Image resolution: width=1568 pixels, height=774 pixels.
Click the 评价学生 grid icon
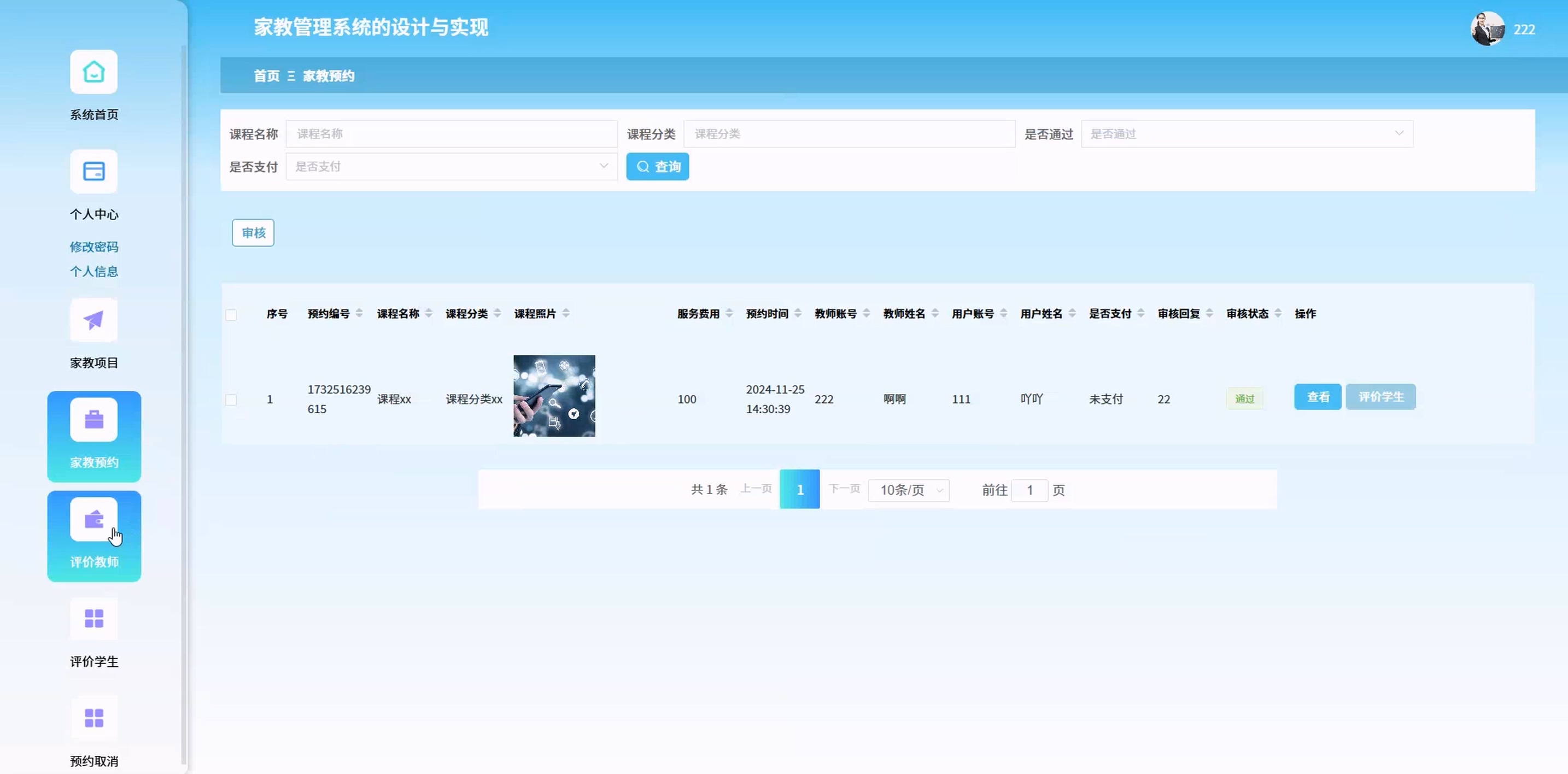tap(93, 619)
